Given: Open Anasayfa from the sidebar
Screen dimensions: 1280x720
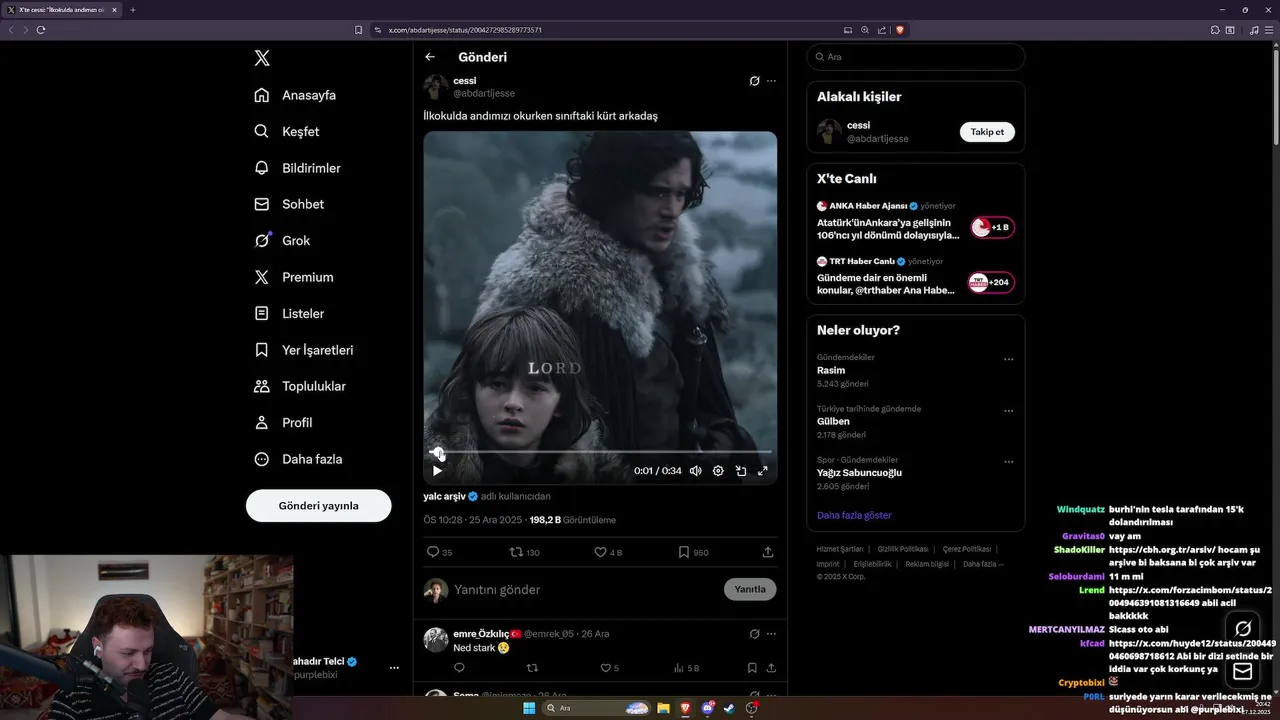Looking at the screenshot, I should [x=295, y=95].
